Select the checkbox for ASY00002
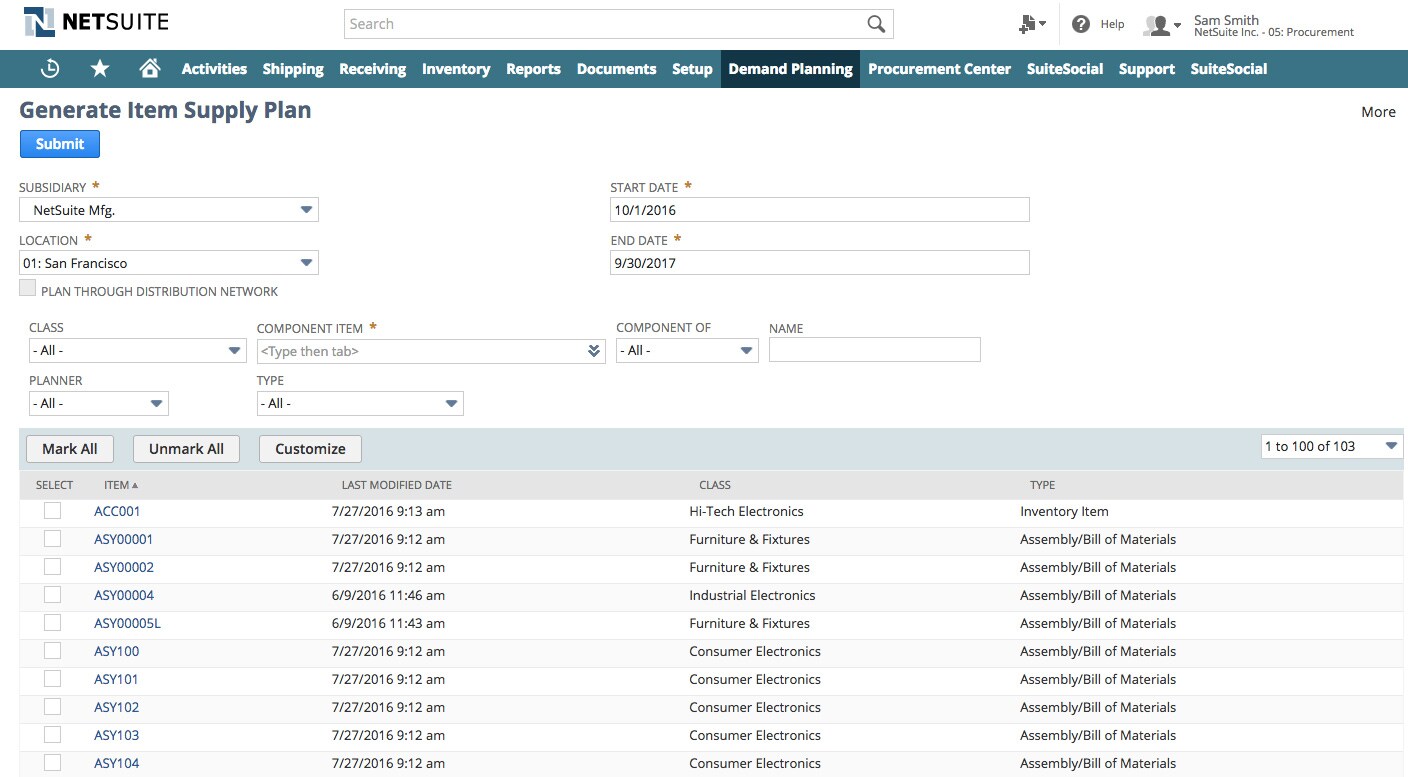 tap(52, 567)
